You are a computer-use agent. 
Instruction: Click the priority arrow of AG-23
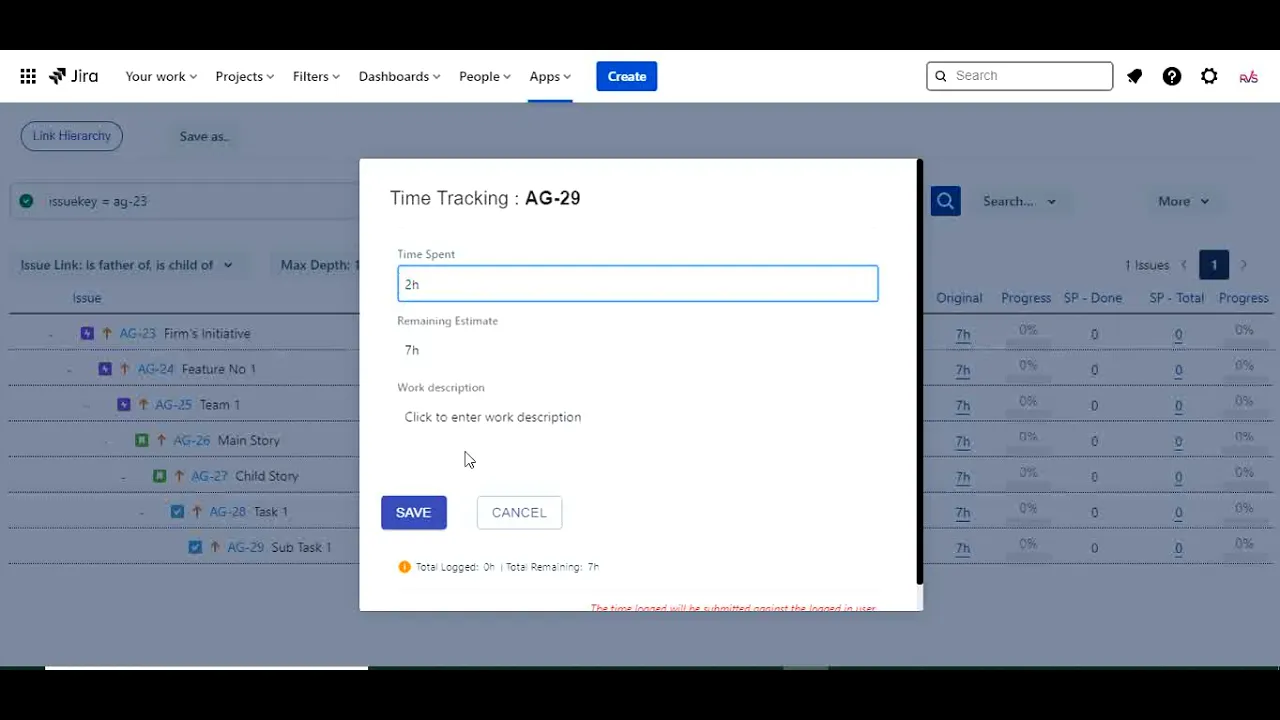[107, 333]
